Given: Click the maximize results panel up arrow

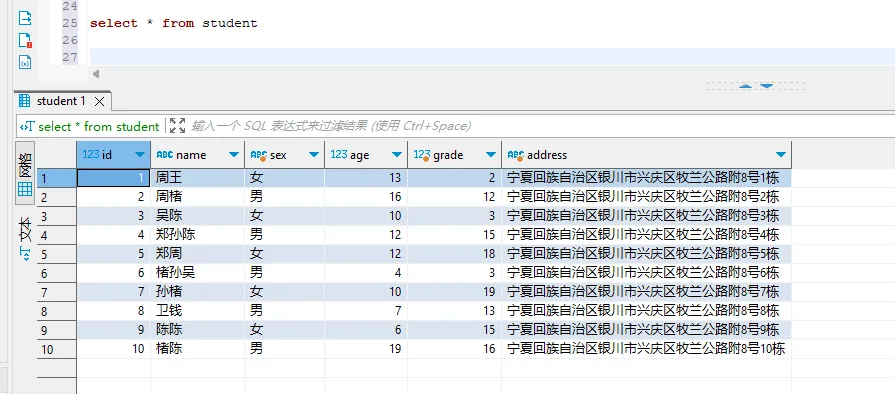Looking at the screenshot, I should (745, 86).
